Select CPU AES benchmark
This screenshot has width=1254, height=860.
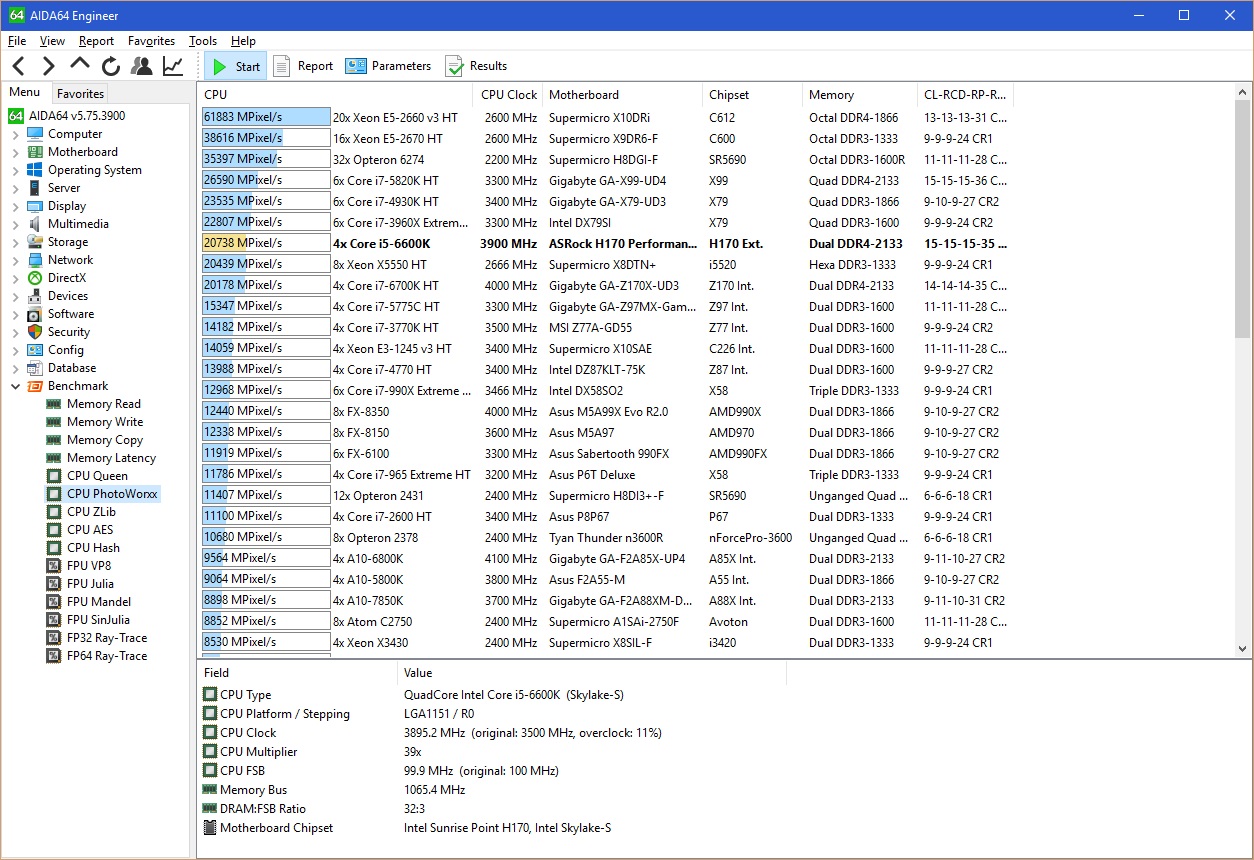click(90, 530)
